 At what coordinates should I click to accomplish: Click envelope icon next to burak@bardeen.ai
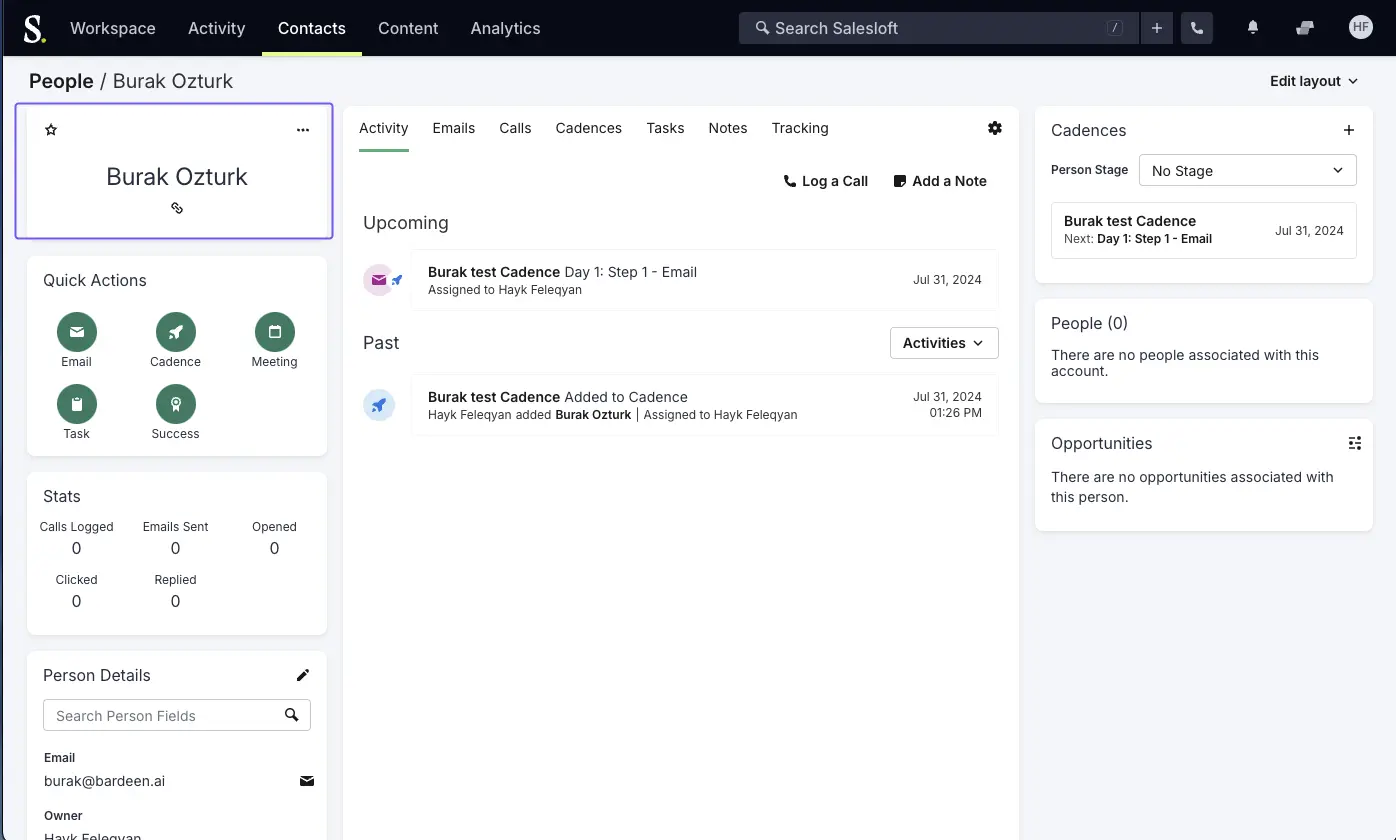(x=307, y=781)
